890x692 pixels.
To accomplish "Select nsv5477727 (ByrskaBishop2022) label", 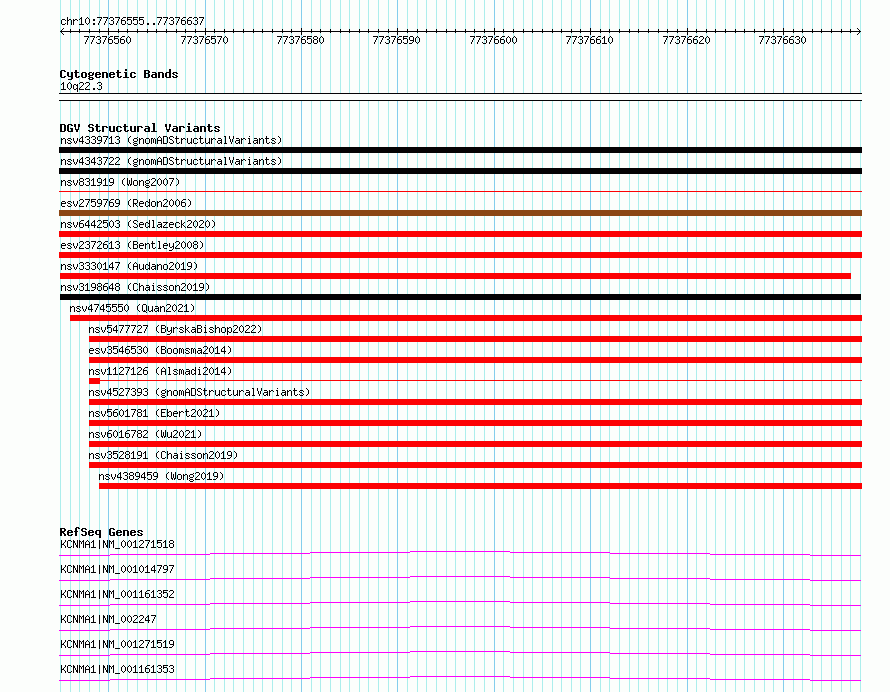I will tap(175, 329).
